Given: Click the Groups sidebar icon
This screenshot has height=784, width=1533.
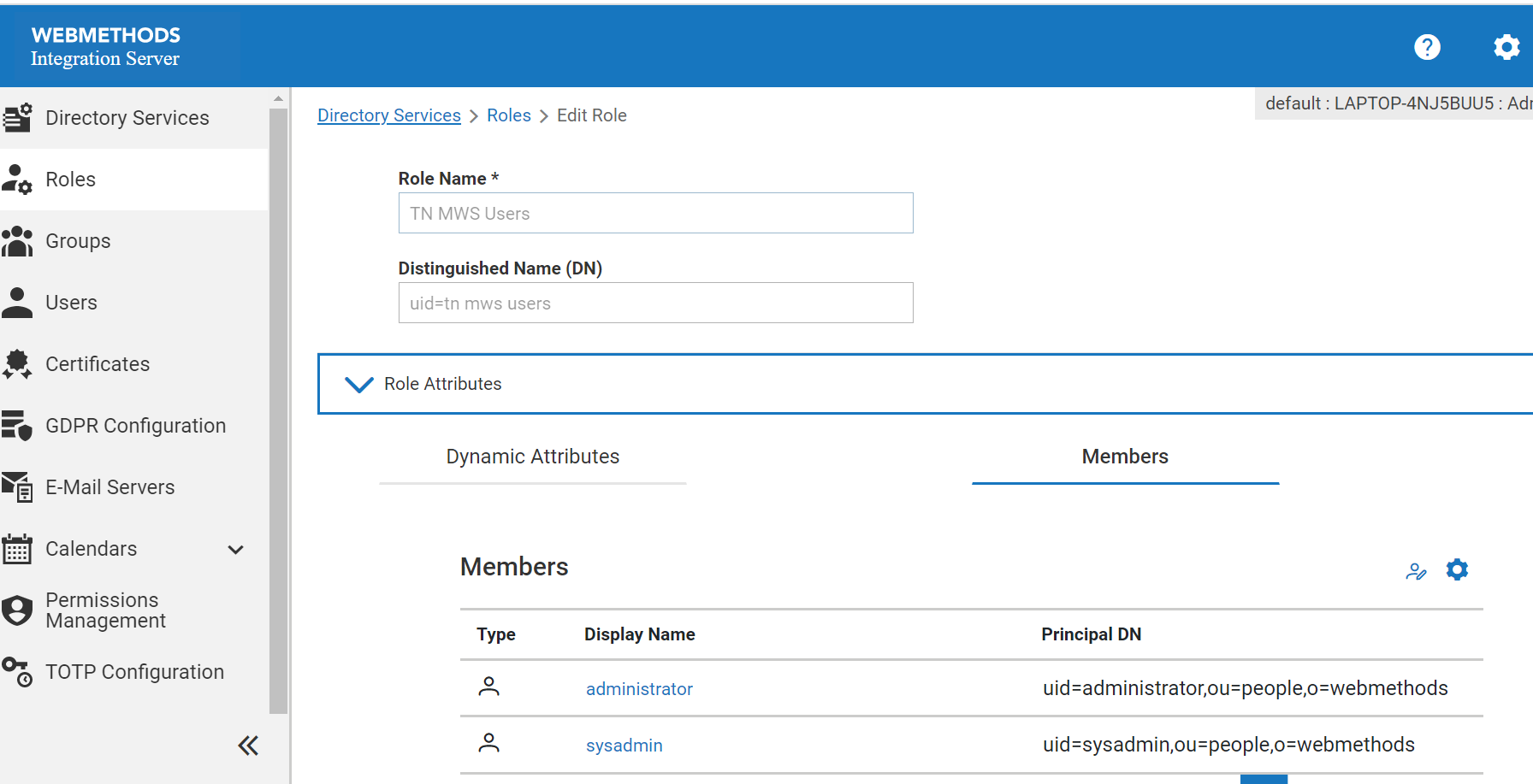Looking at the screenshot, I should click(x=17, y=241).
